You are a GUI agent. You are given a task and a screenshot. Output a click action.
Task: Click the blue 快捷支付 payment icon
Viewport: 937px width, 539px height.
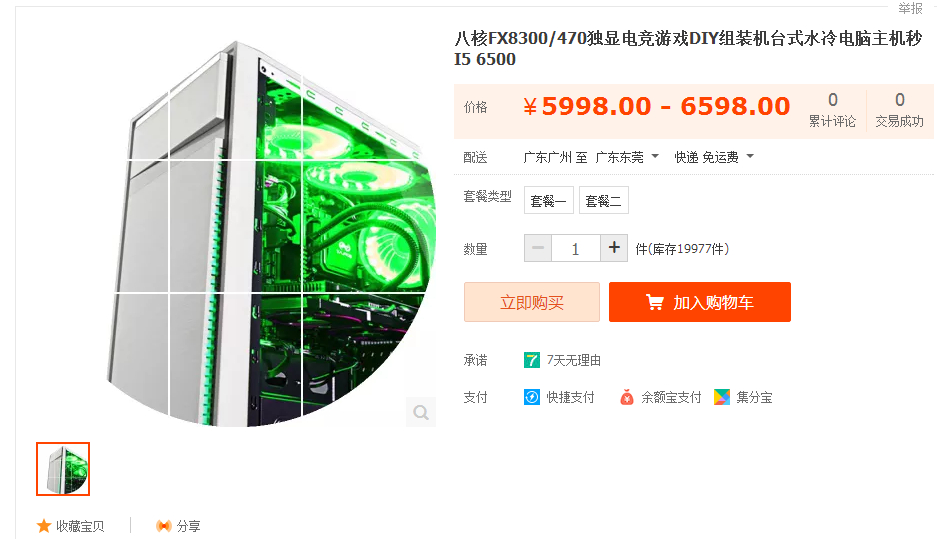[x=532, y=397]
